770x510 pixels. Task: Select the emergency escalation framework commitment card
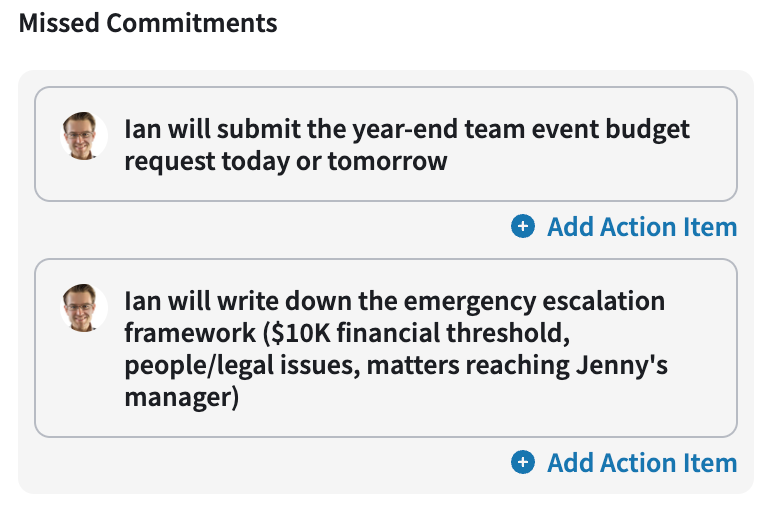[385, 348]
